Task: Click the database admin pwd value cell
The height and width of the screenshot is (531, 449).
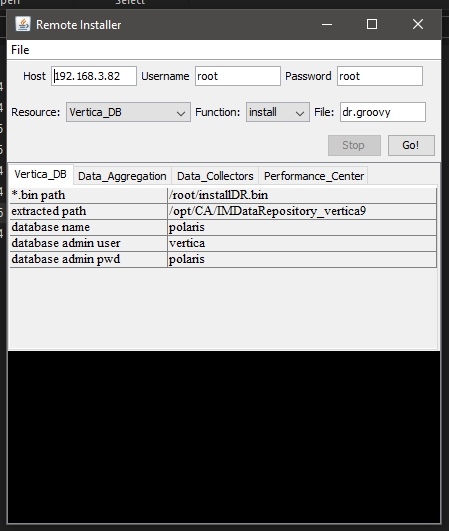Action: (x=302, y=259)
